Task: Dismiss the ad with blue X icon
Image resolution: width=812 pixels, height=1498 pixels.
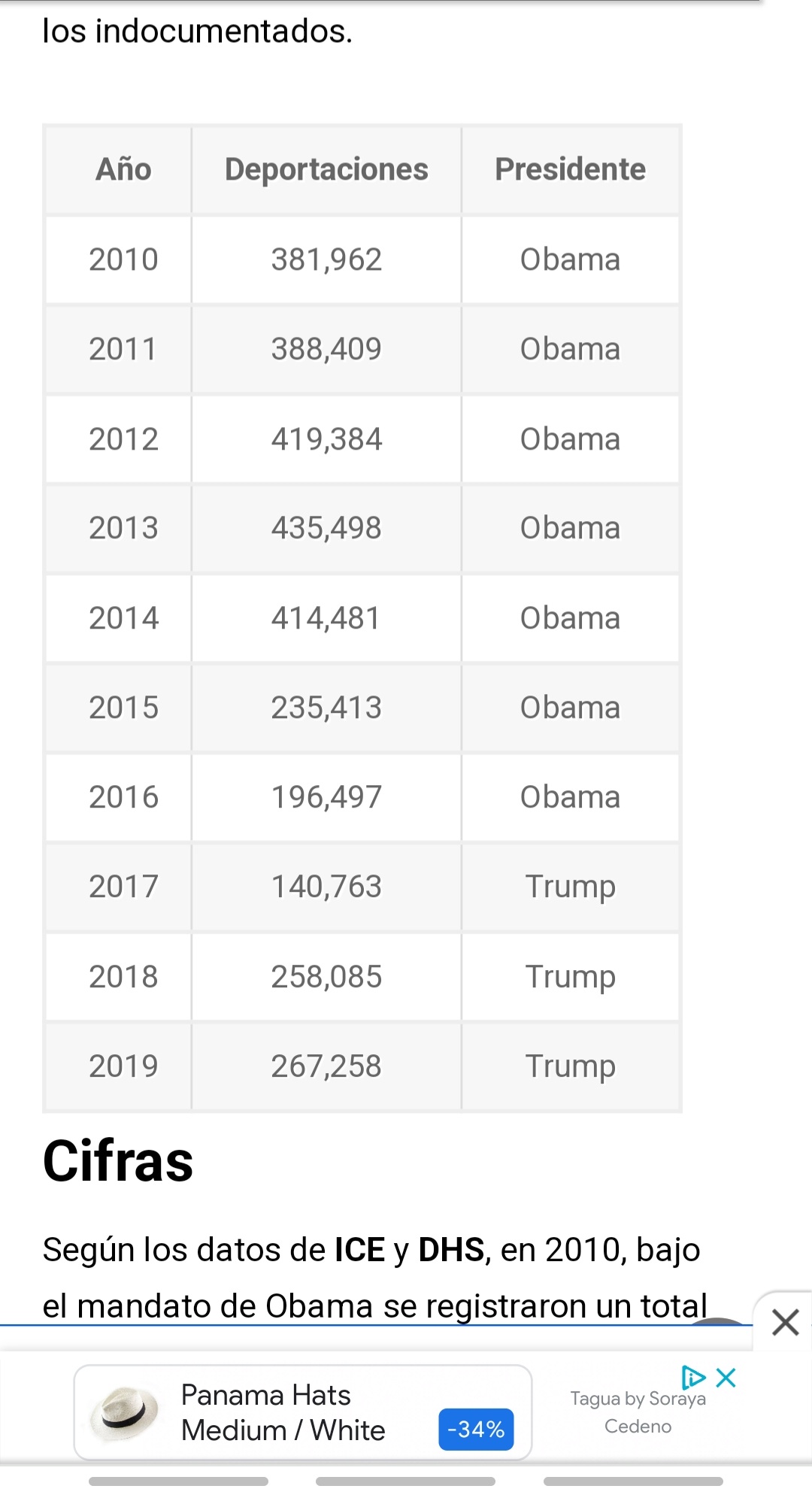Action: (726, 1378)
